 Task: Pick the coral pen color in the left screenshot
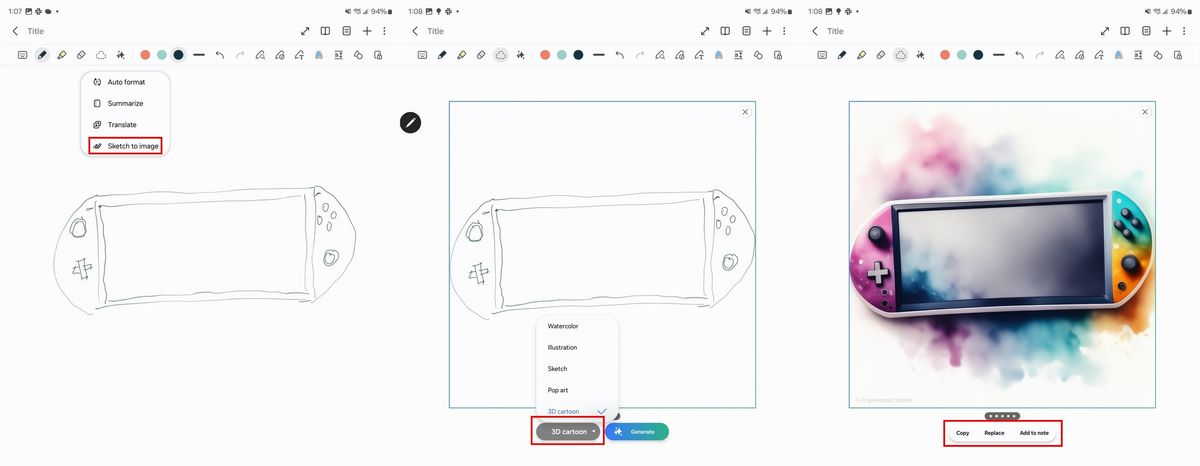tap(145, 55)
